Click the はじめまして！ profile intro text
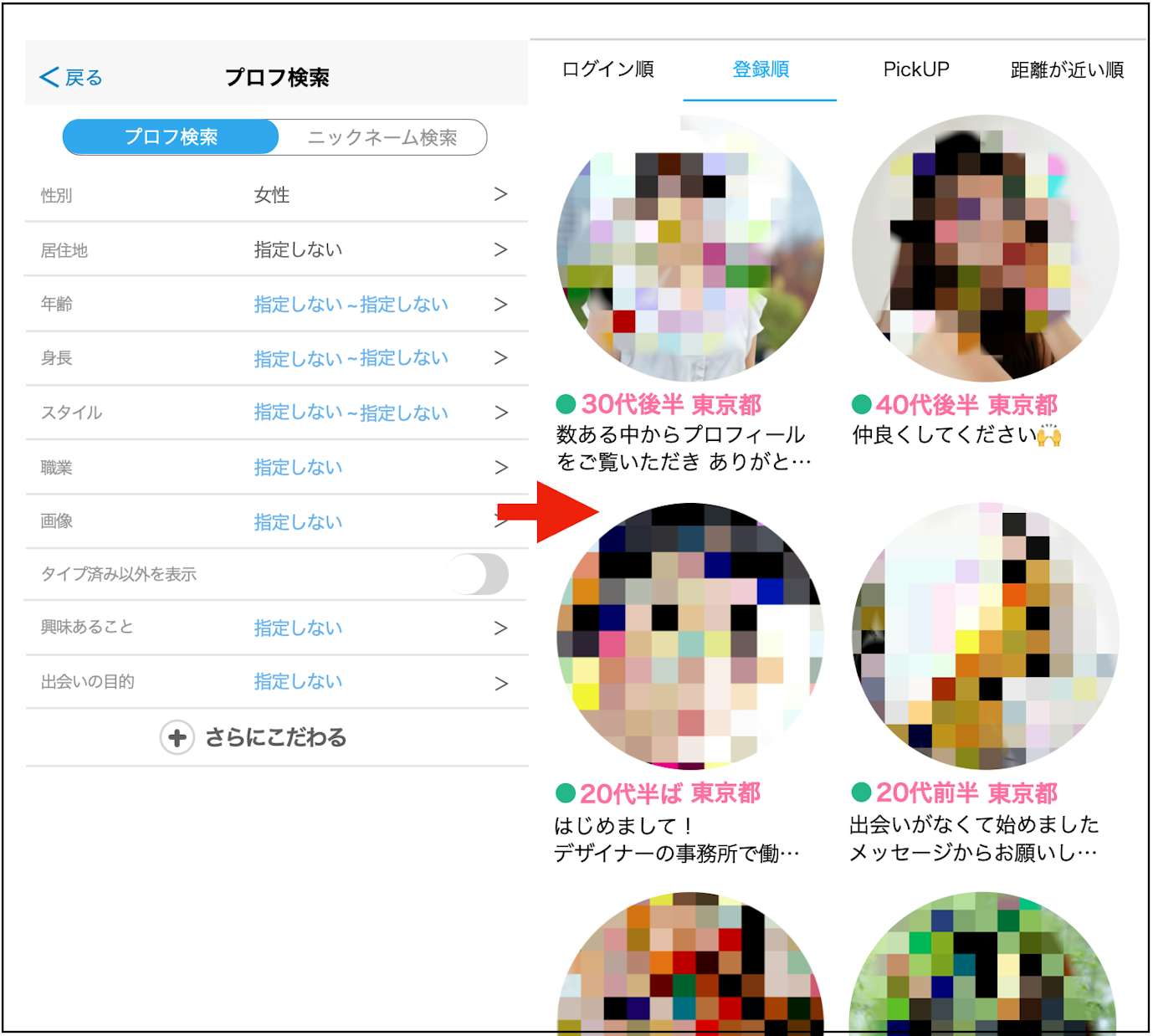Screen dimensions: 1153x1036 click(623, 826)
